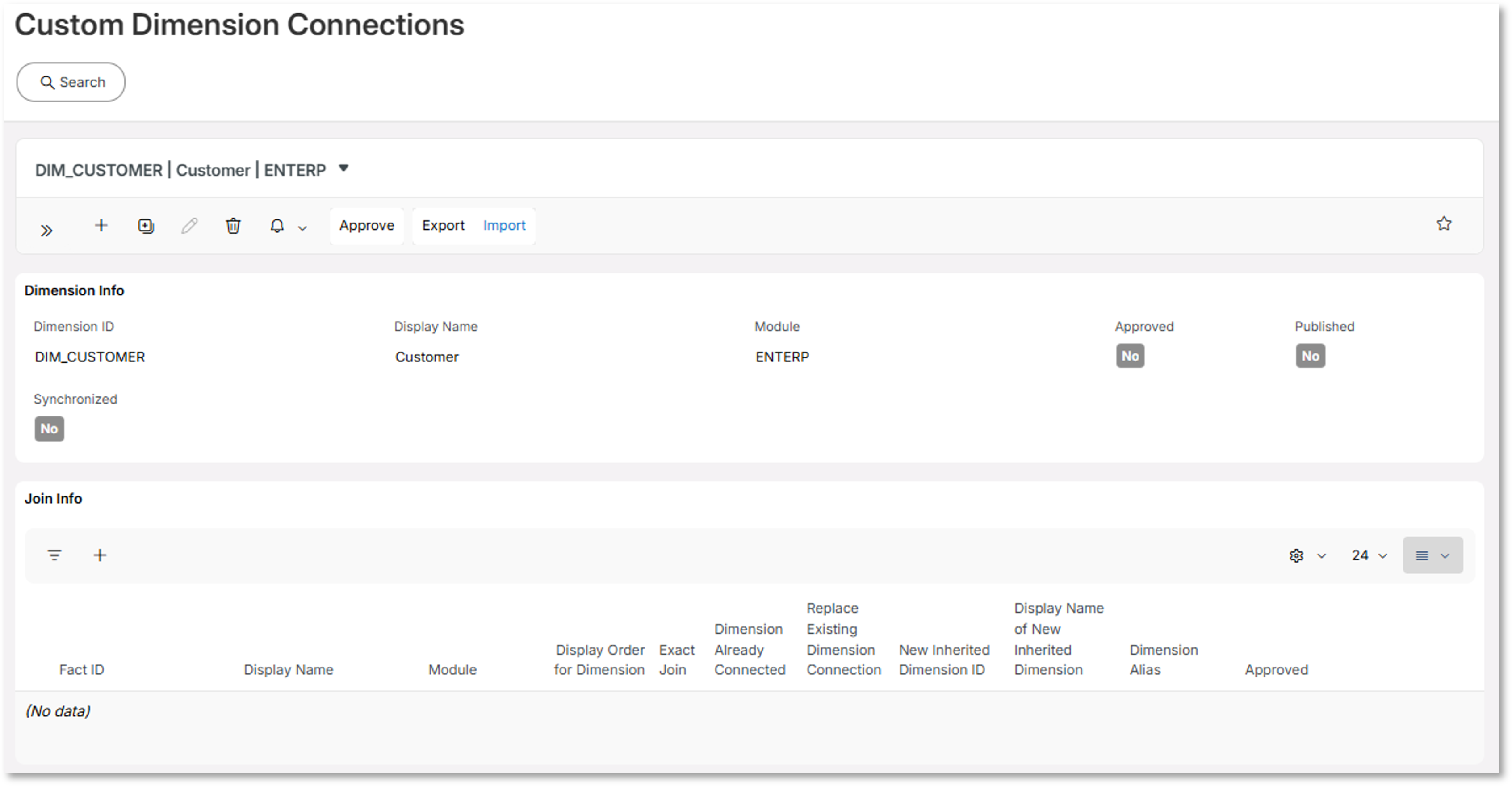The height and width of the screenshot is (786, 1512).
Task: Click Display Order for Dimension column header
Action: click(x=599, y=660)
